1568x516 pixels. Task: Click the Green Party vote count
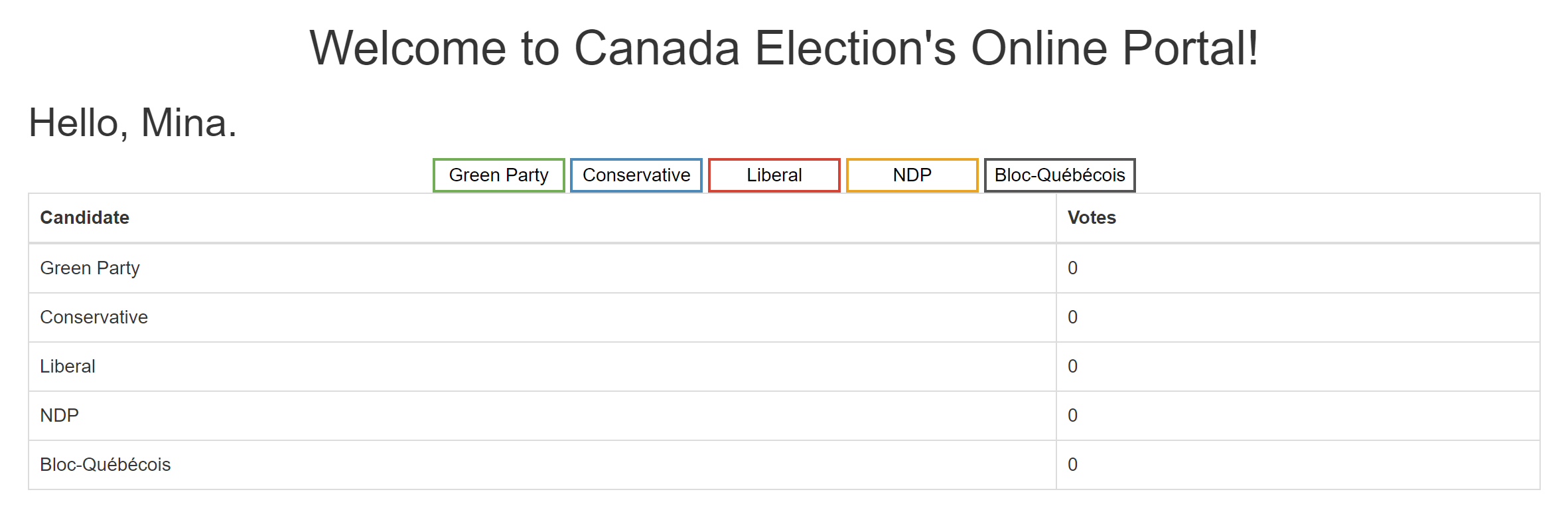coord(1298,268)
